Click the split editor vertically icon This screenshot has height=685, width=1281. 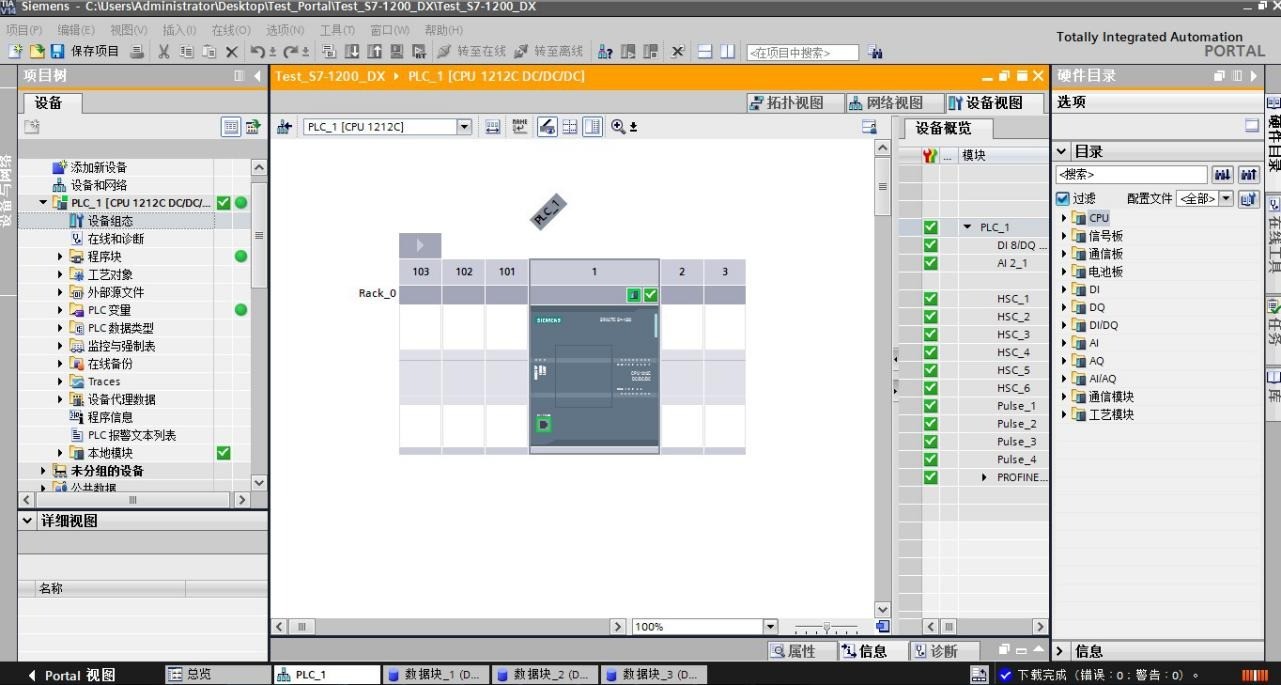[x=727, y=51]
